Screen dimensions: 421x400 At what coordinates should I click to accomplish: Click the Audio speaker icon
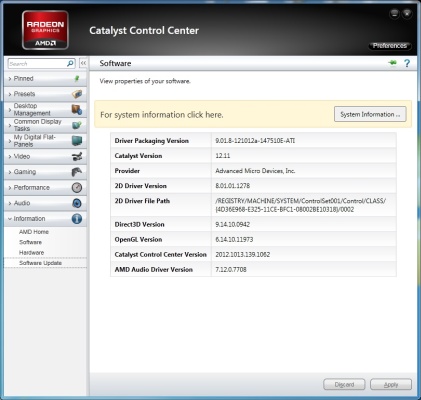(77, 203)
